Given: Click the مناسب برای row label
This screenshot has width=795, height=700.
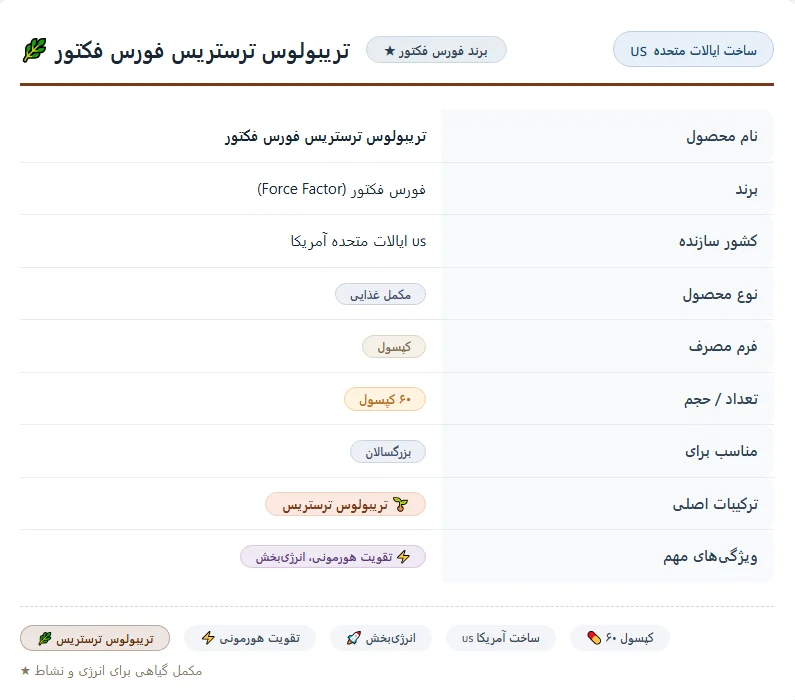Looking at the screenshot, I should coord(721,451).
